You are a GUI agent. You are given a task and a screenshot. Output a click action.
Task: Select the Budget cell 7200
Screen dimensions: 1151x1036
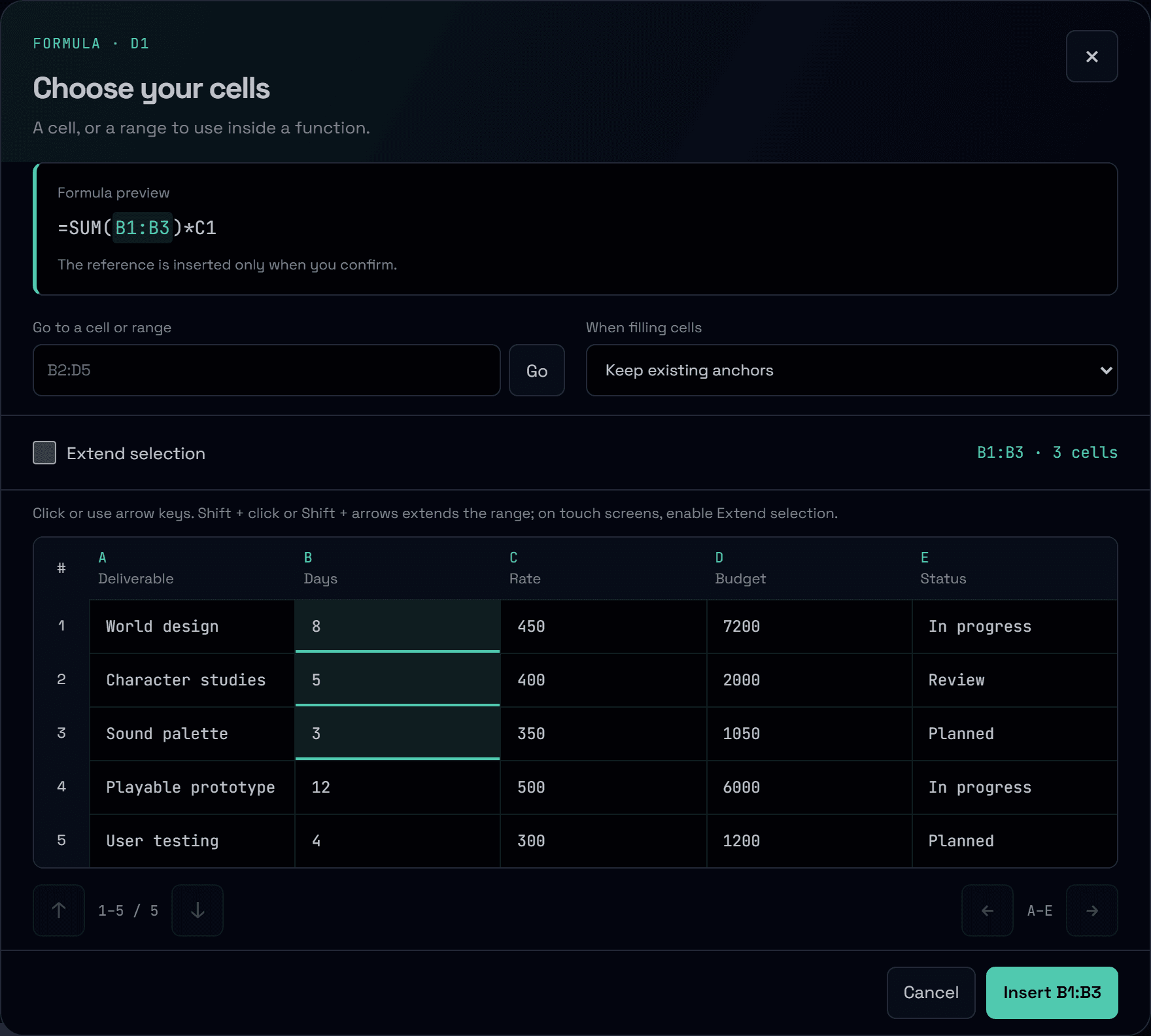pyautogui.click(x=810, y=627)
